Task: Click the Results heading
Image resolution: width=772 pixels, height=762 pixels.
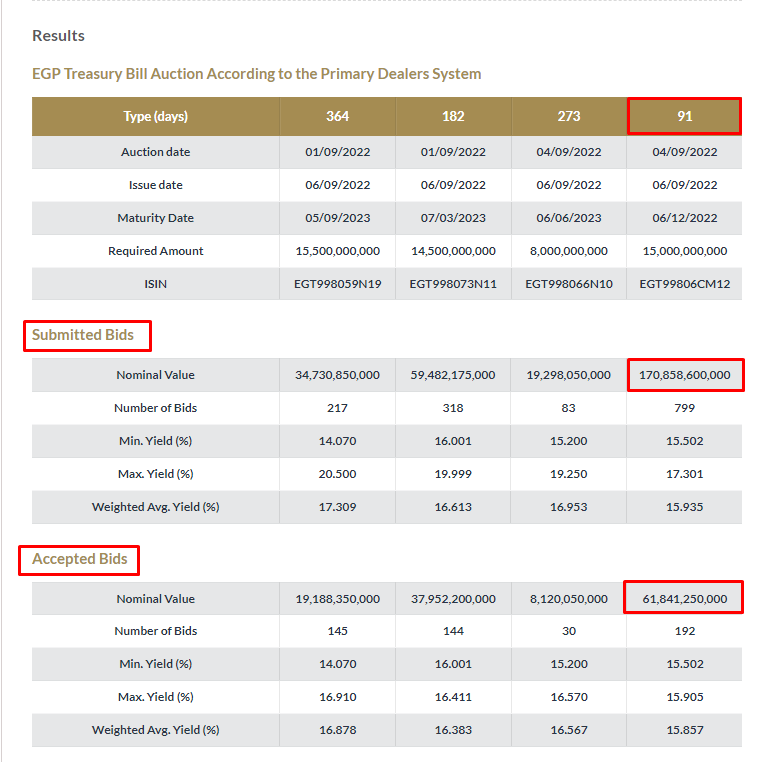Action: point(58,36)
